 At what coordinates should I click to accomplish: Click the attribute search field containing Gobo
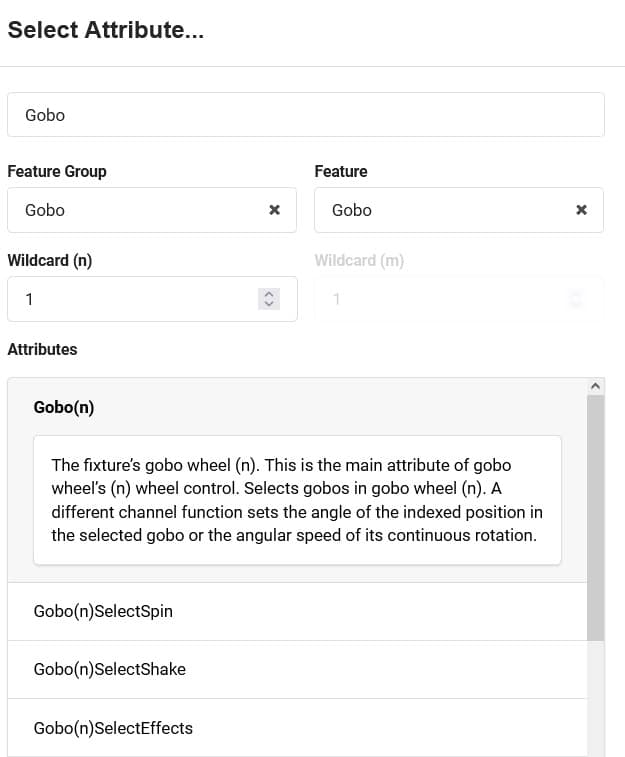pos(305,115)
